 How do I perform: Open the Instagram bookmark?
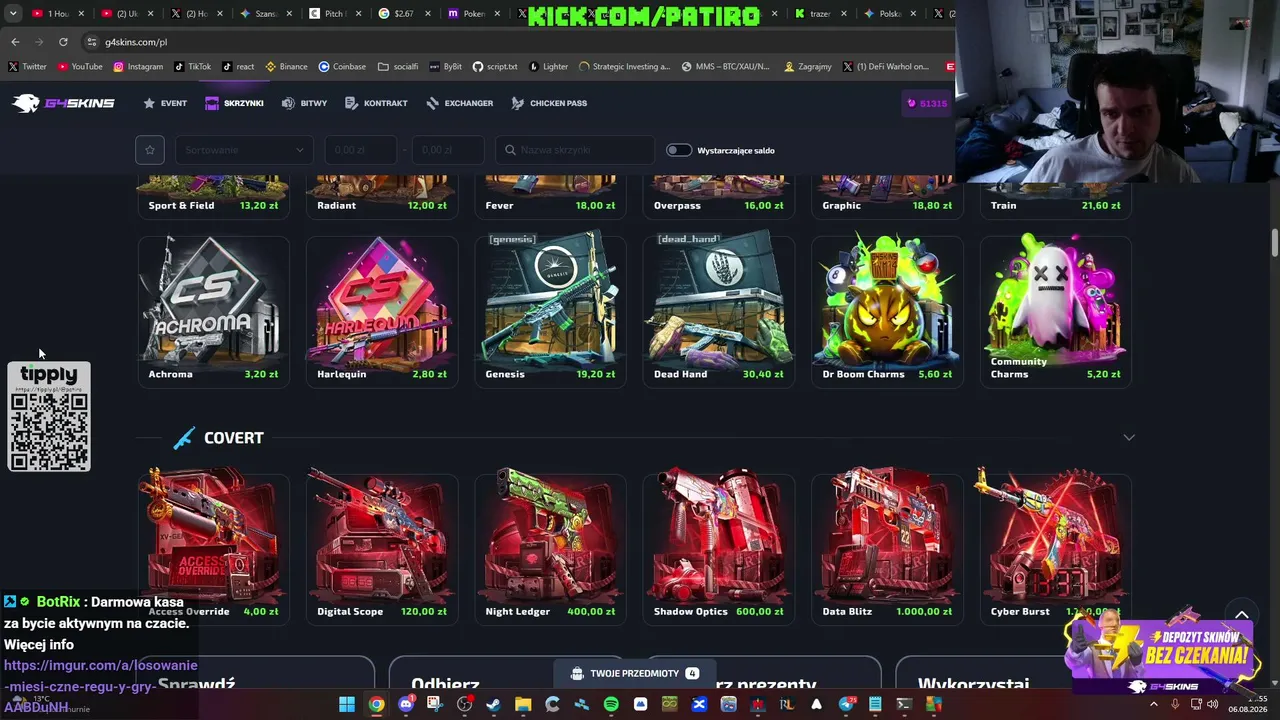138,67
